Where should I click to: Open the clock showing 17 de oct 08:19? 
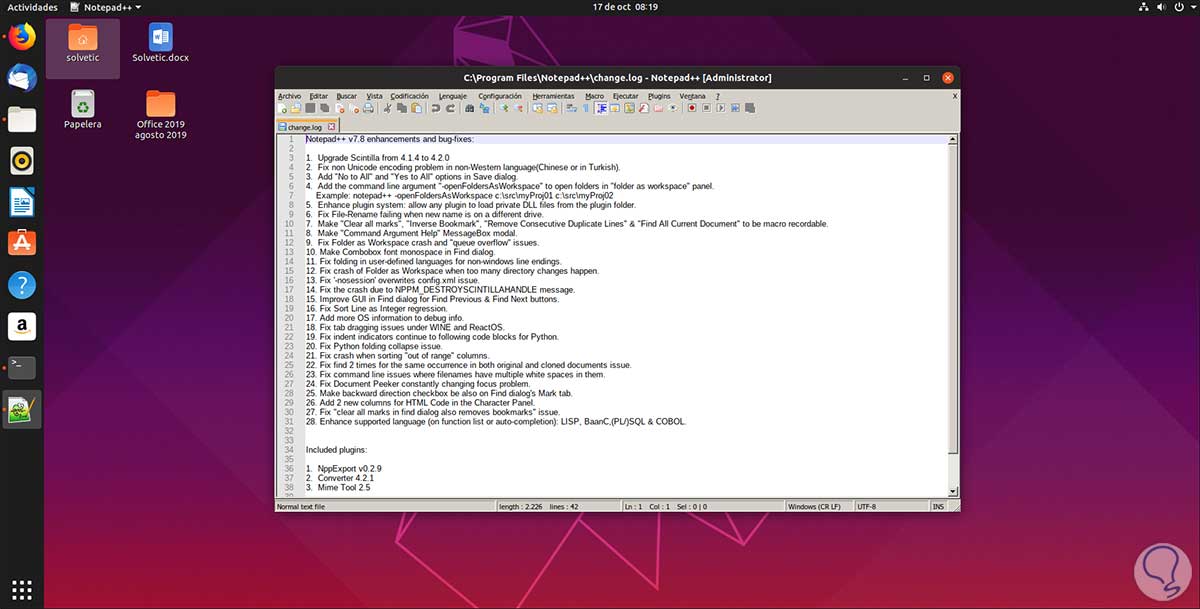tap(625, 7)
